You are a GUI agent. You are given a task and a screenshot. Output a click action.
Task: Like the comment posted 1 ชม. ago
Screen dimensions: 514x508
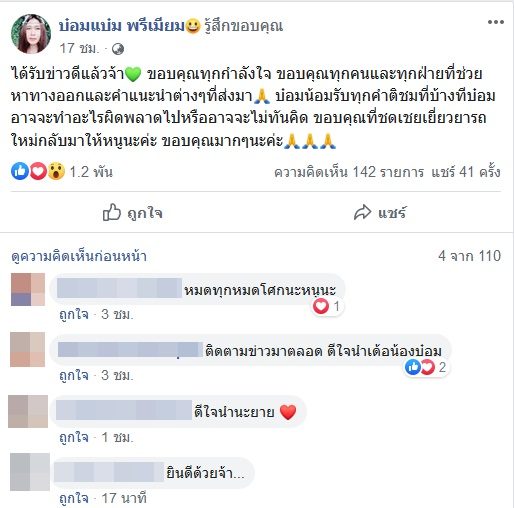74,437
